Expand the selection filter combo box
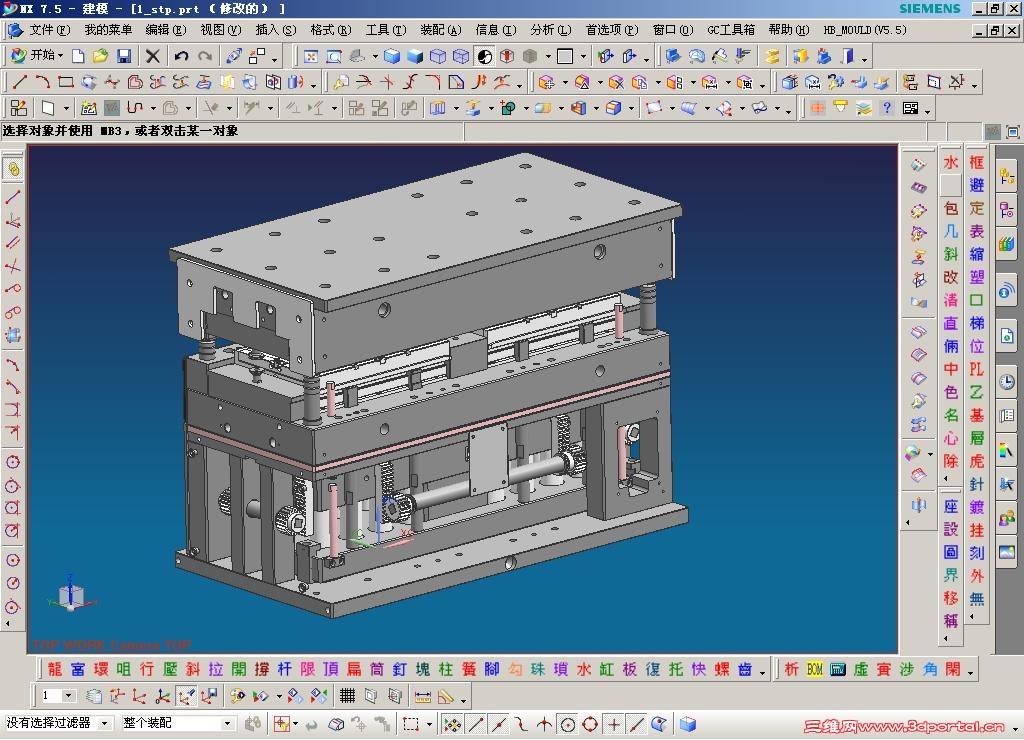The image size is (1024, 740). [x=105, y=723]
